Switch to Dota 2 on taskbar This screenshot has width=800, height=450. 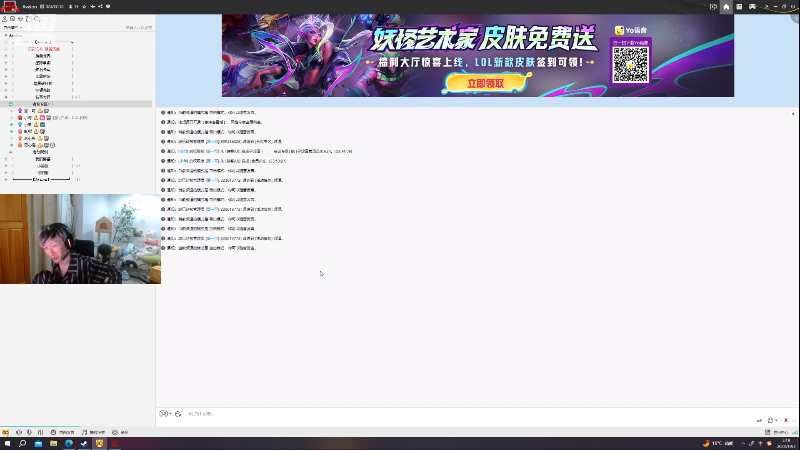114,443
